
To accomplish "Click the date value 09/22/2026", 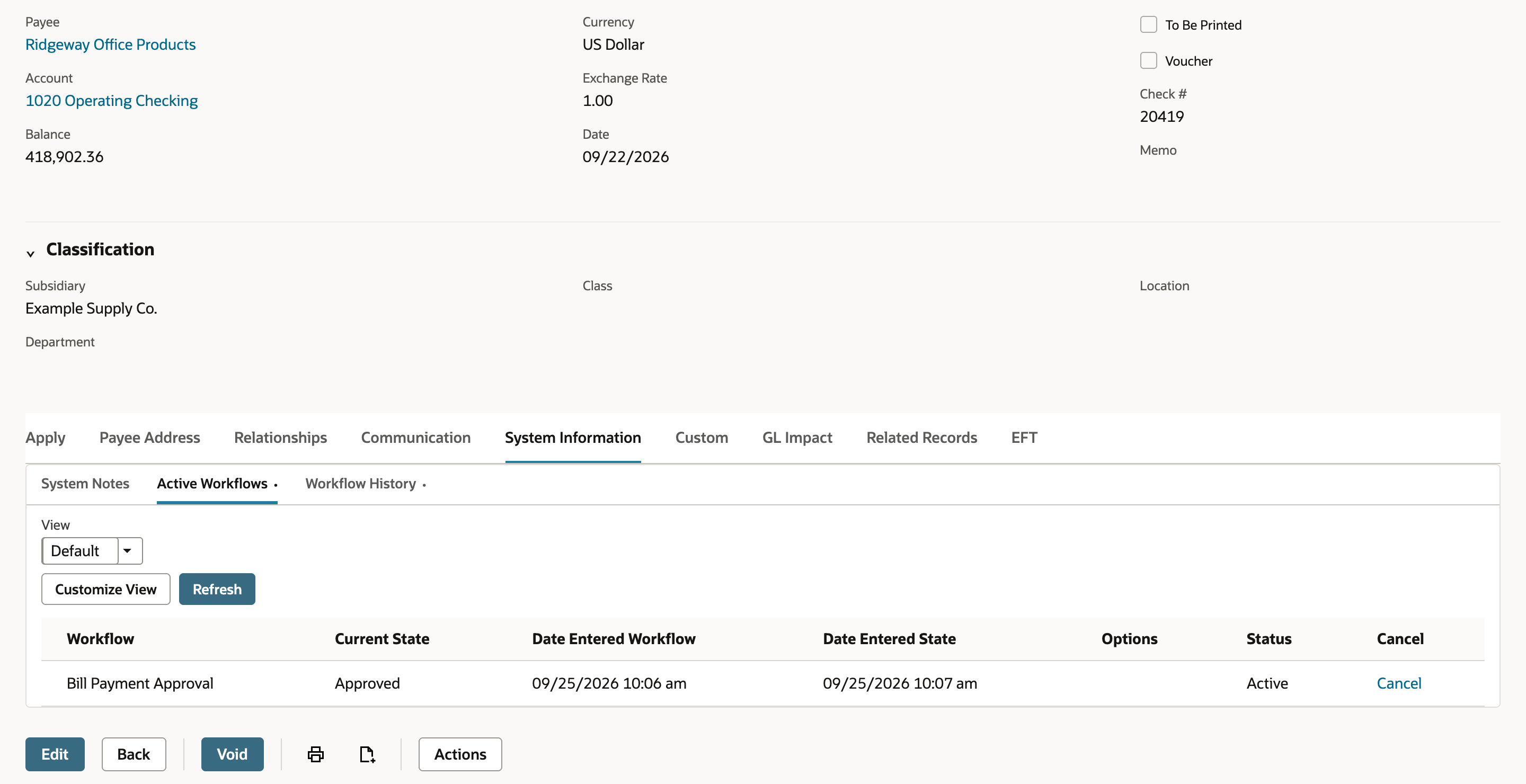I will [626, 157].
